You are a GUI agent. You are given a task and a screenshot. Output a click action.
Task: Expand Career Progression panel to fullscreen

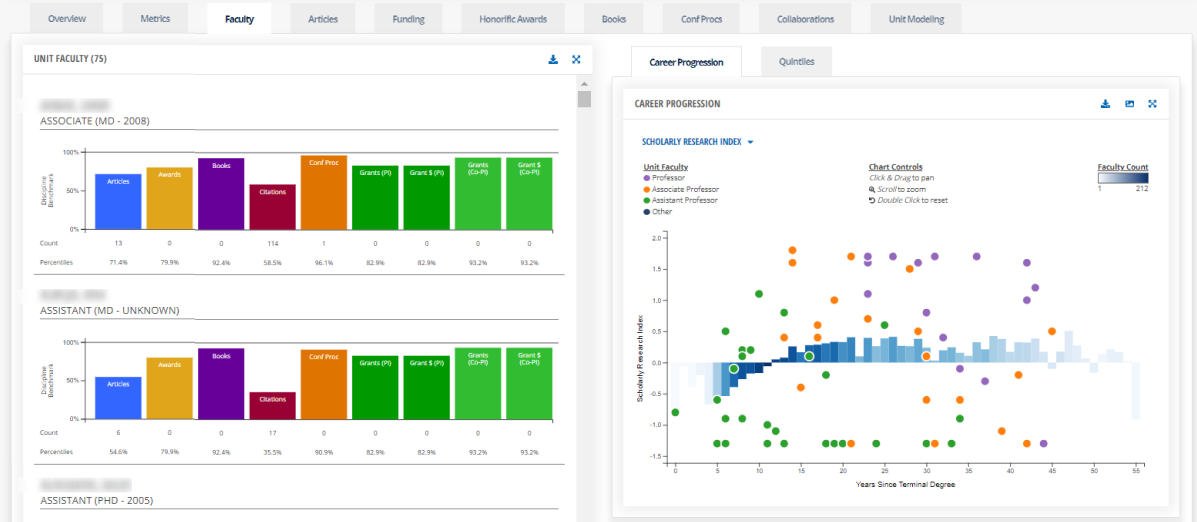[1153, 104]
